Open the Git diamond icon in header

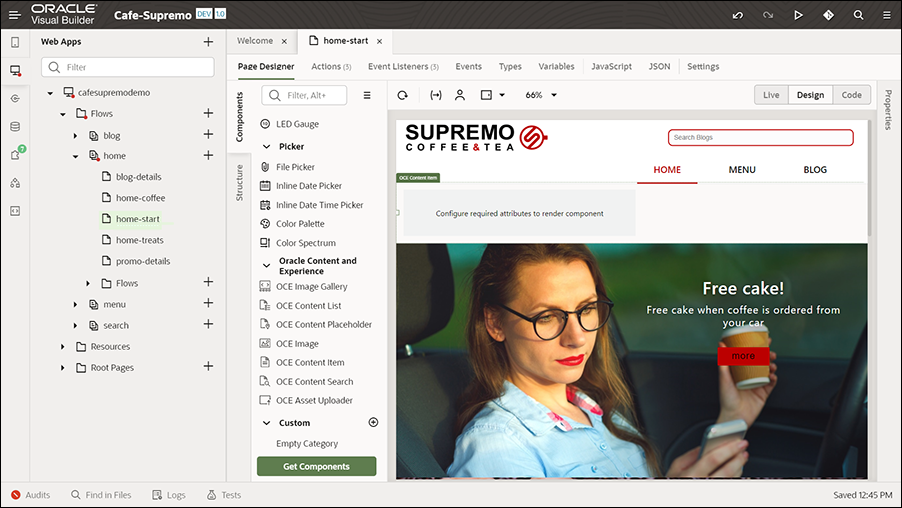click(x=828, y=16)
